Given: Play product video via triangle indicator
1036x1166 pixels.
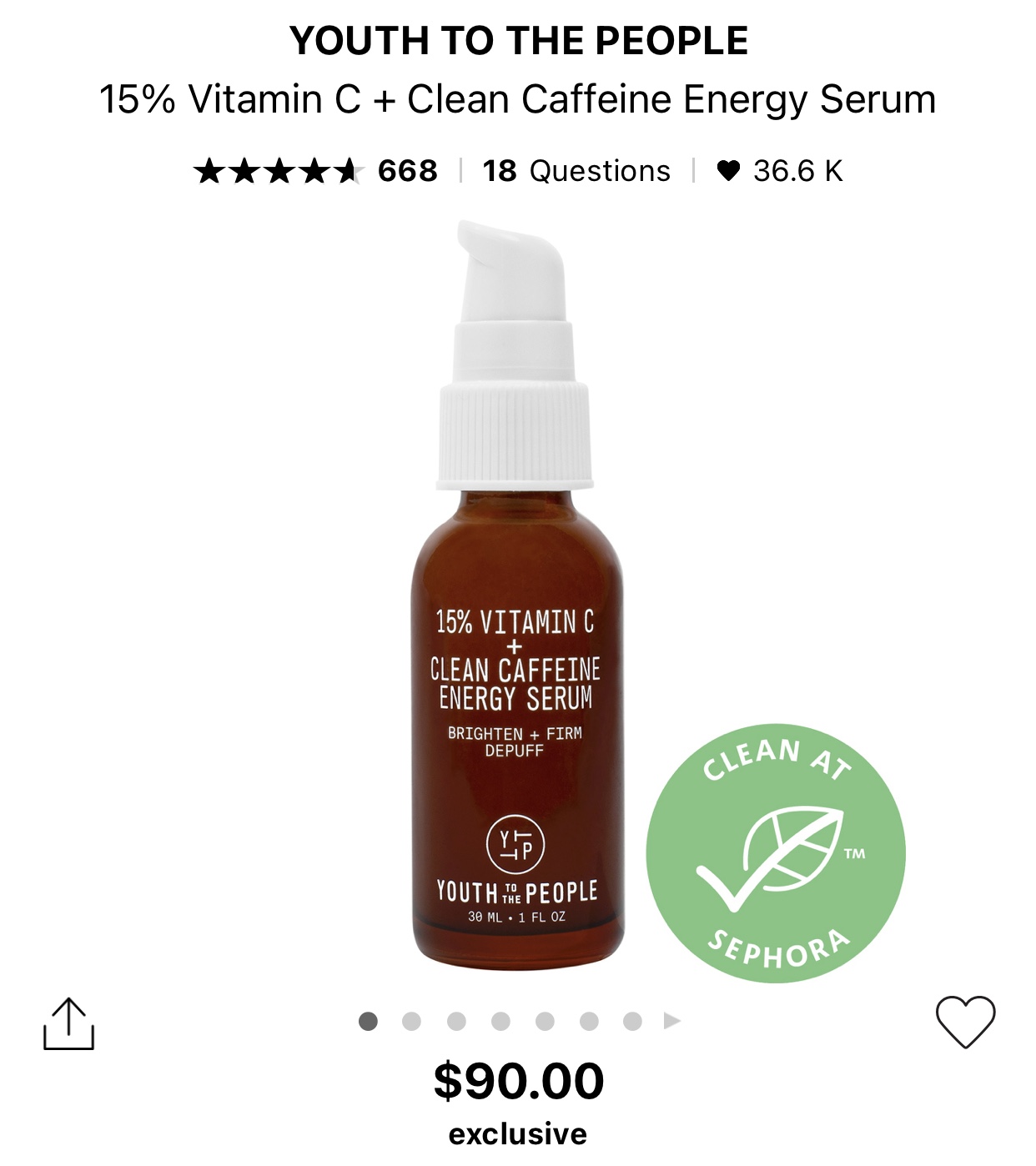Looking at the screenshot, I should pyautogui.click(x=672, y=1021).
